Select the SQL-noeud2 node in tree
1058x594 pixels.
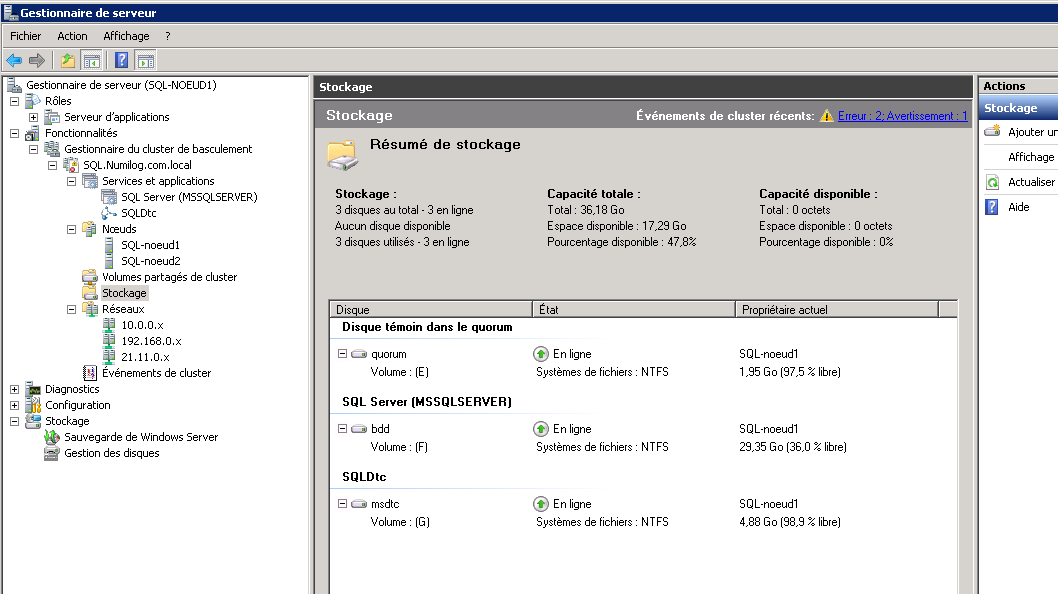click(150, 261)
